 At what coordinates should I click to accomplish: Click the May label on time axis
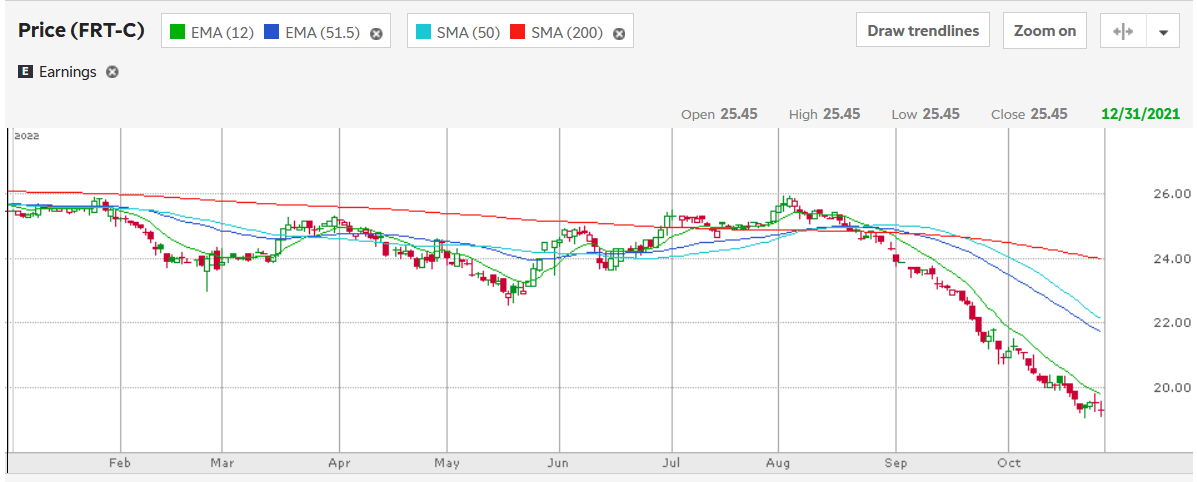pos(447,464)
